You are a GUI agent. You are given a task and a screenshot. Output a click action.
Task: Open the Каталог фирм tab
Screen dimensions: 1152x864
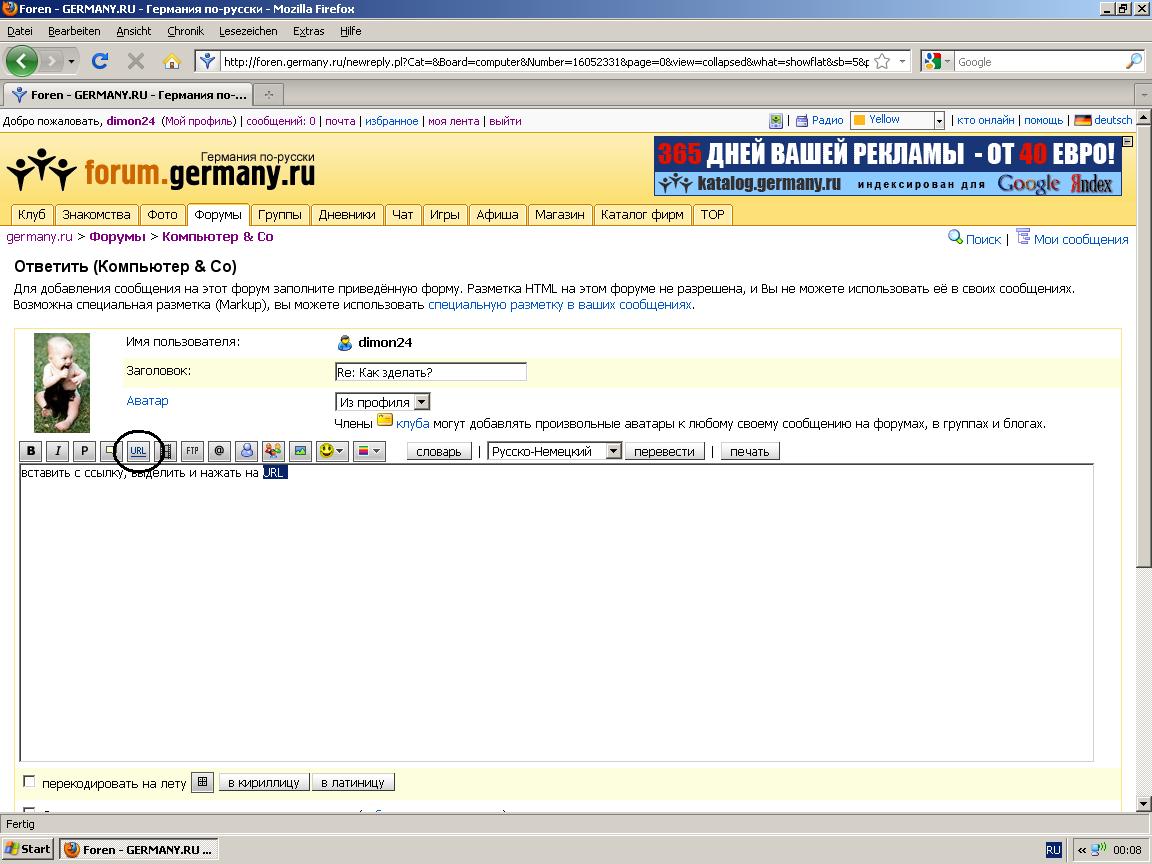tap(642, 215)
